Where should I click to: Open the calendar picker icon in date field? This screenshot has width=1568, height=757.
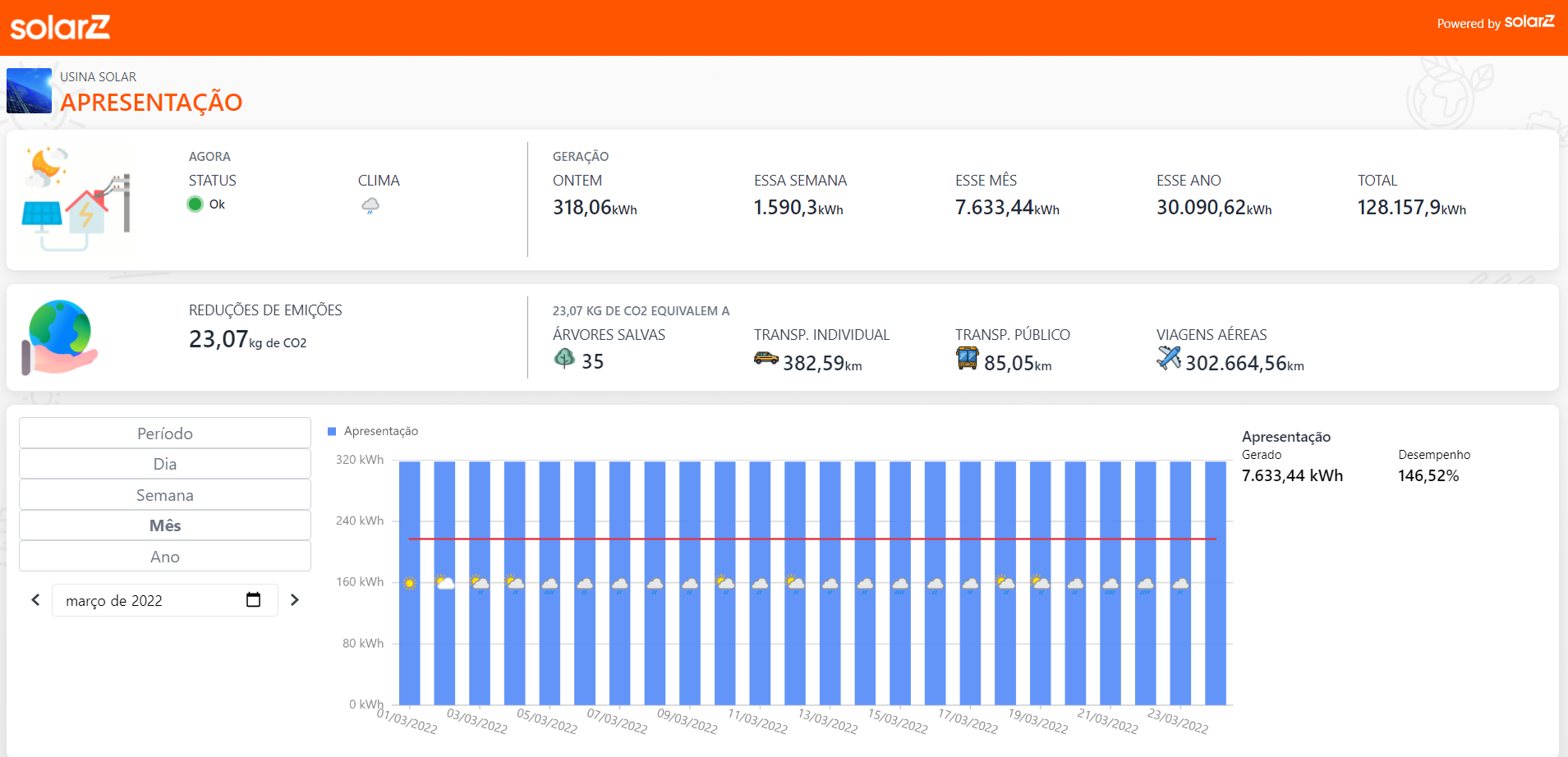point(253,600)
